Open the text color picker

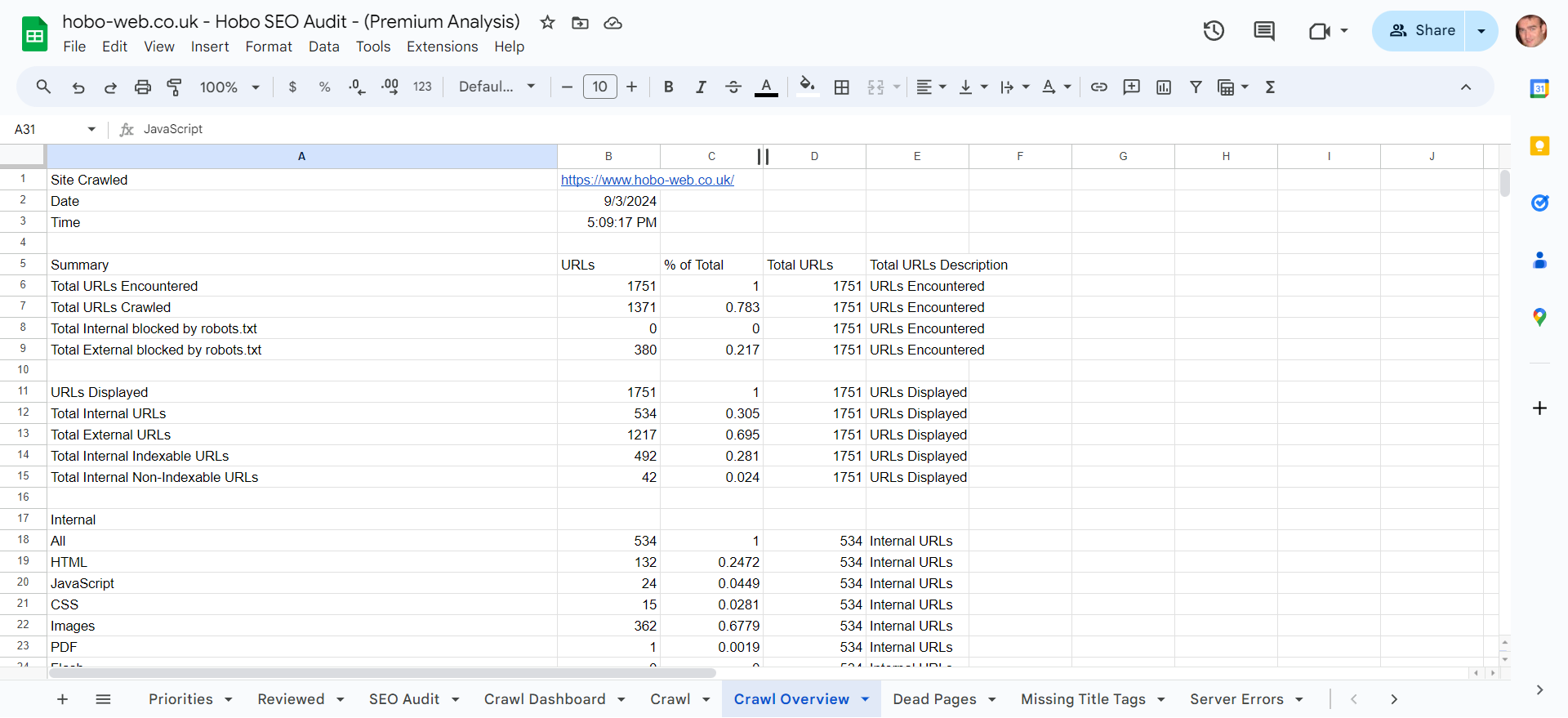click(766, 87)
